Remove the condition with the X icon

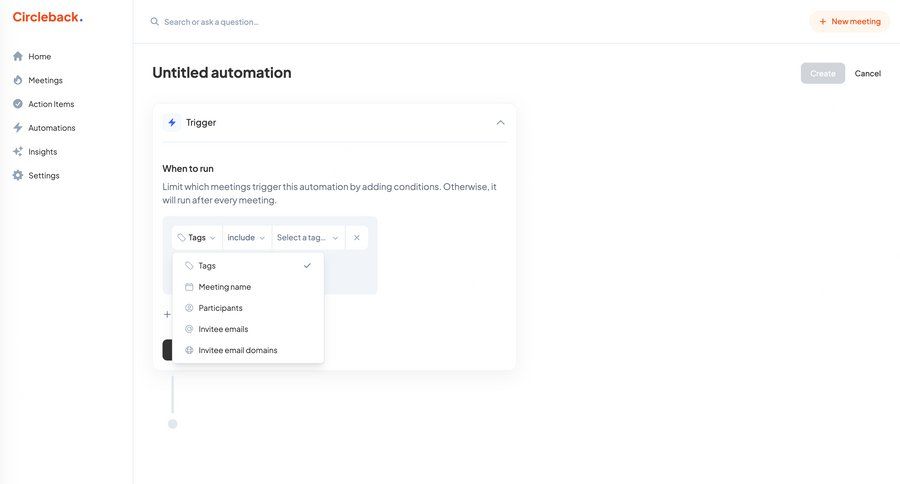point(356,238)
